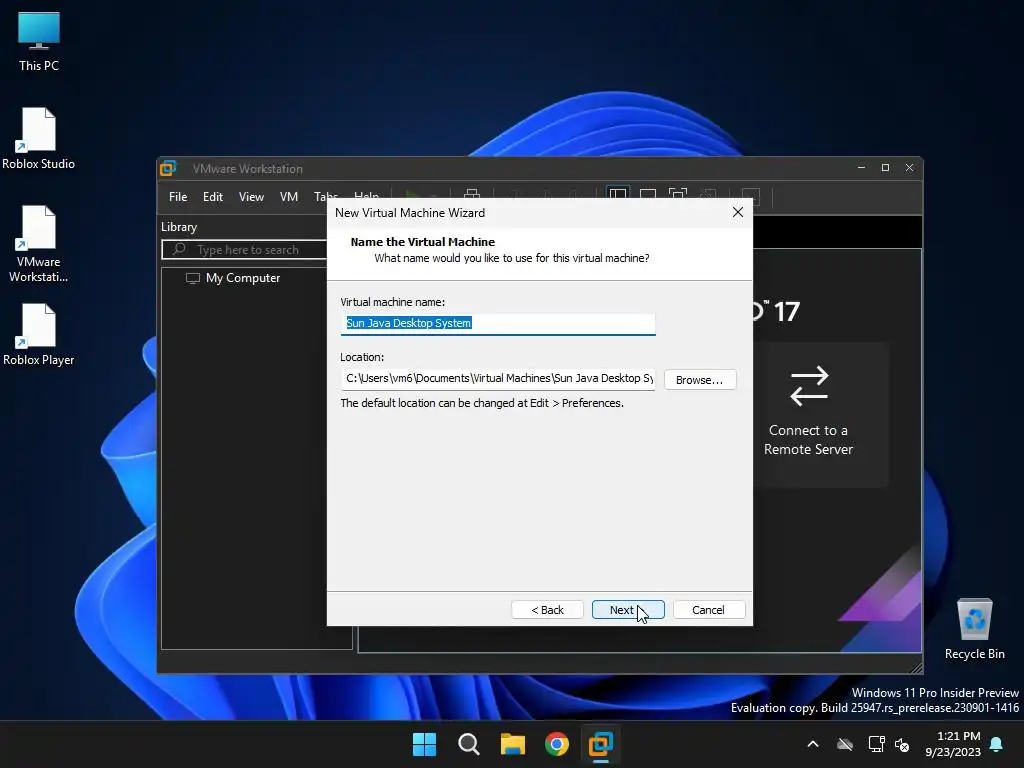Image resolution: width=1024 pixels, height=768 pixels.
Task: Go Back in the wizard
Action: (547, 609)
